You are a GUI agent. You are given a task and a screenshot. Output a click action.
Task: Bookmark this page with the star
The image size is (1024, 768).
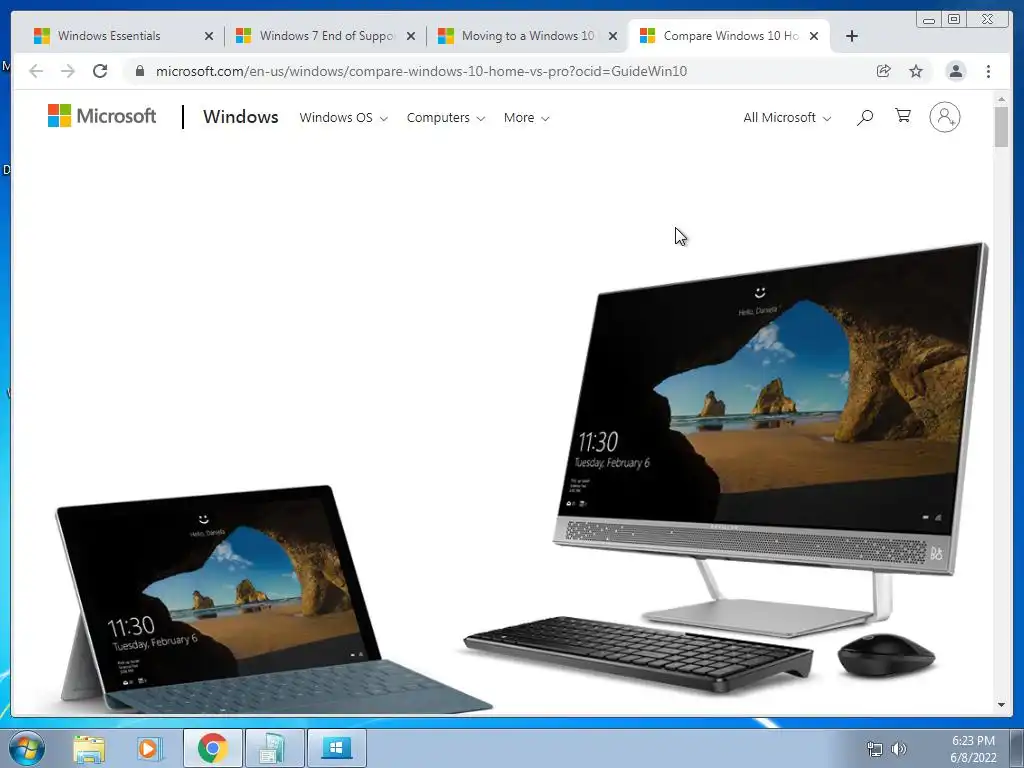[x=916, y=71]
